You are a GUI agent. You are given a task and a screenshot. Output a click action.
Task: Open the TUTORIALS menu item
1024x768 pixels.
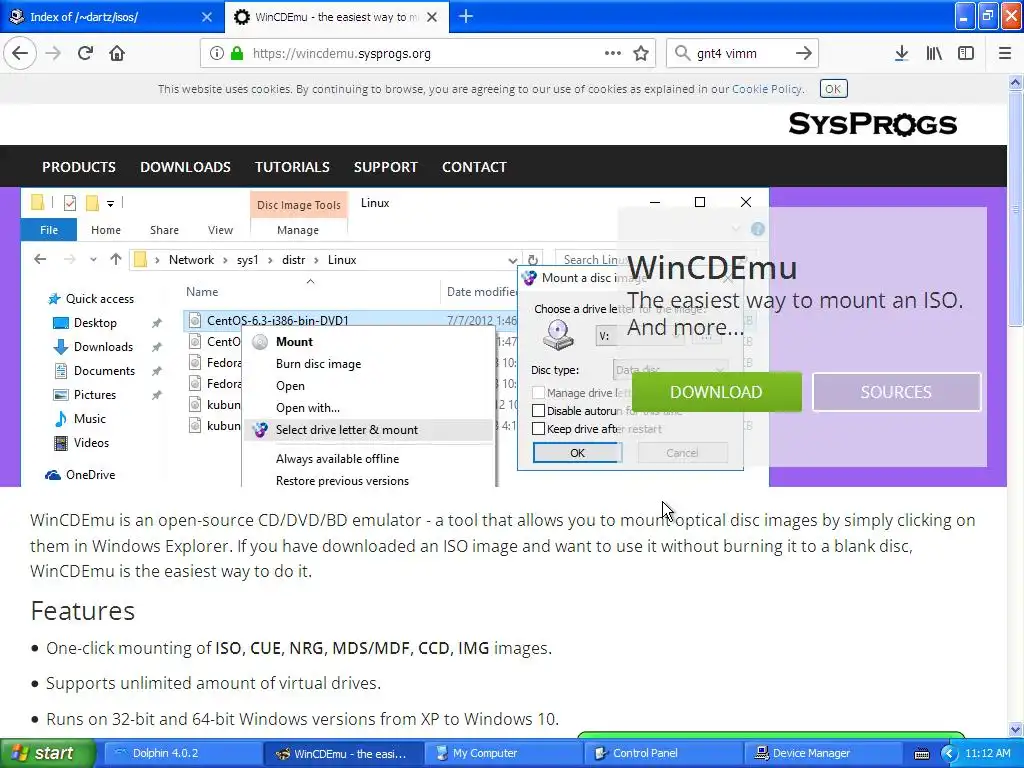292,167
